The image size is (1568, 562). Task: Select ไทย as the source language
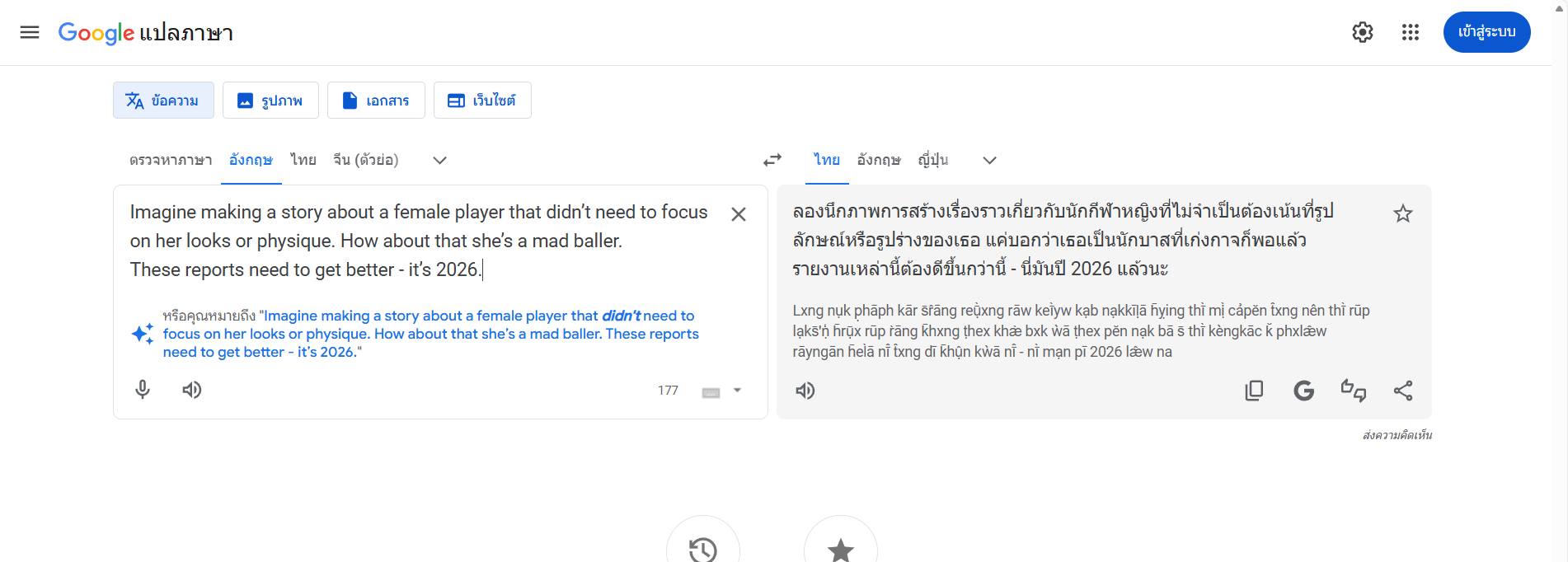[x=303, y=160]
